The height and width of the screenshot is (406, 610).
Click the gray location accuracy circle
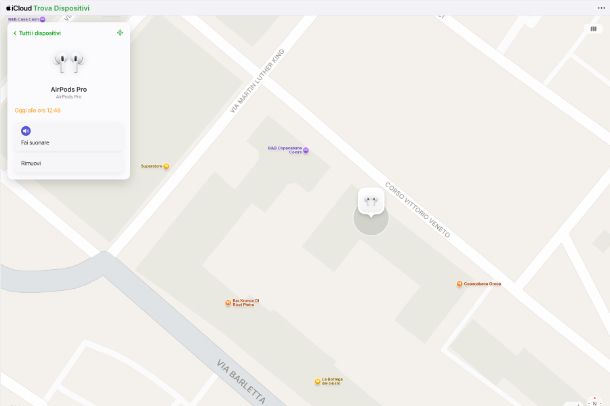(x=371, y=224)
